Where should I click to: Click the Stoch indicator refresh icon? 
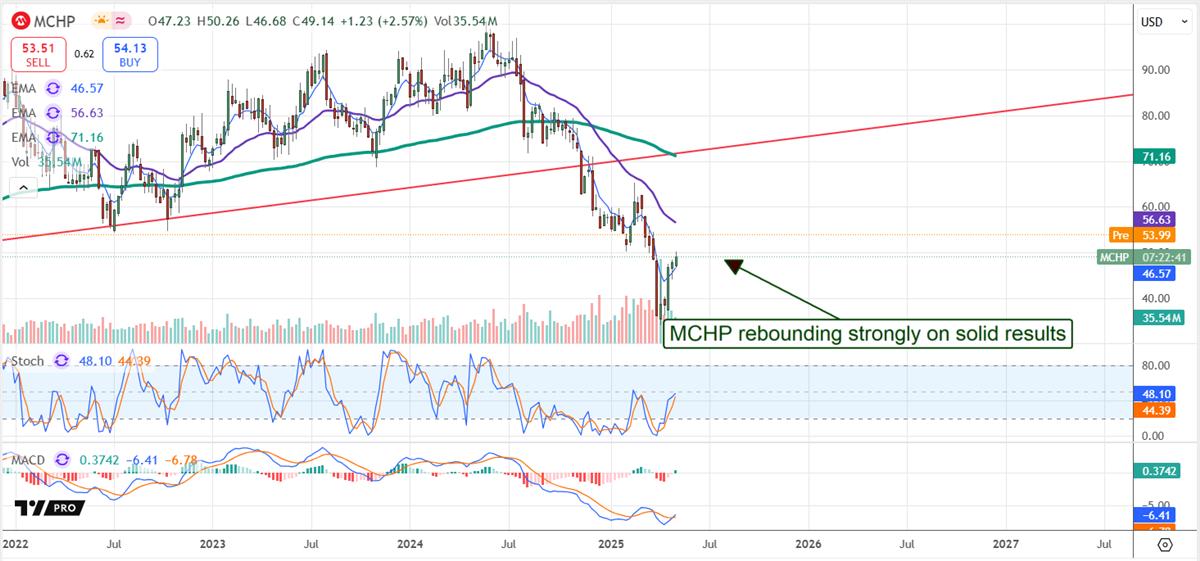pos(61,361)
